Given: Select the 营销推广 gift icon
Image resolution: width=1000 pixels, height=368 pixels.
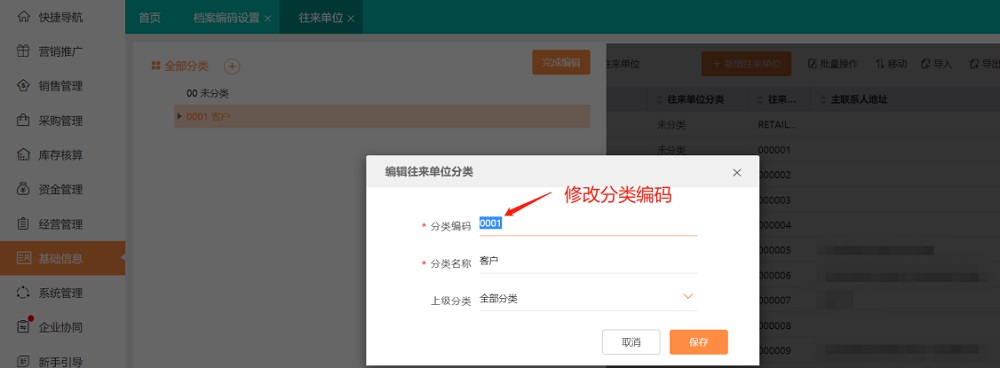Looking at the screenshot, I should click(24, 51).
